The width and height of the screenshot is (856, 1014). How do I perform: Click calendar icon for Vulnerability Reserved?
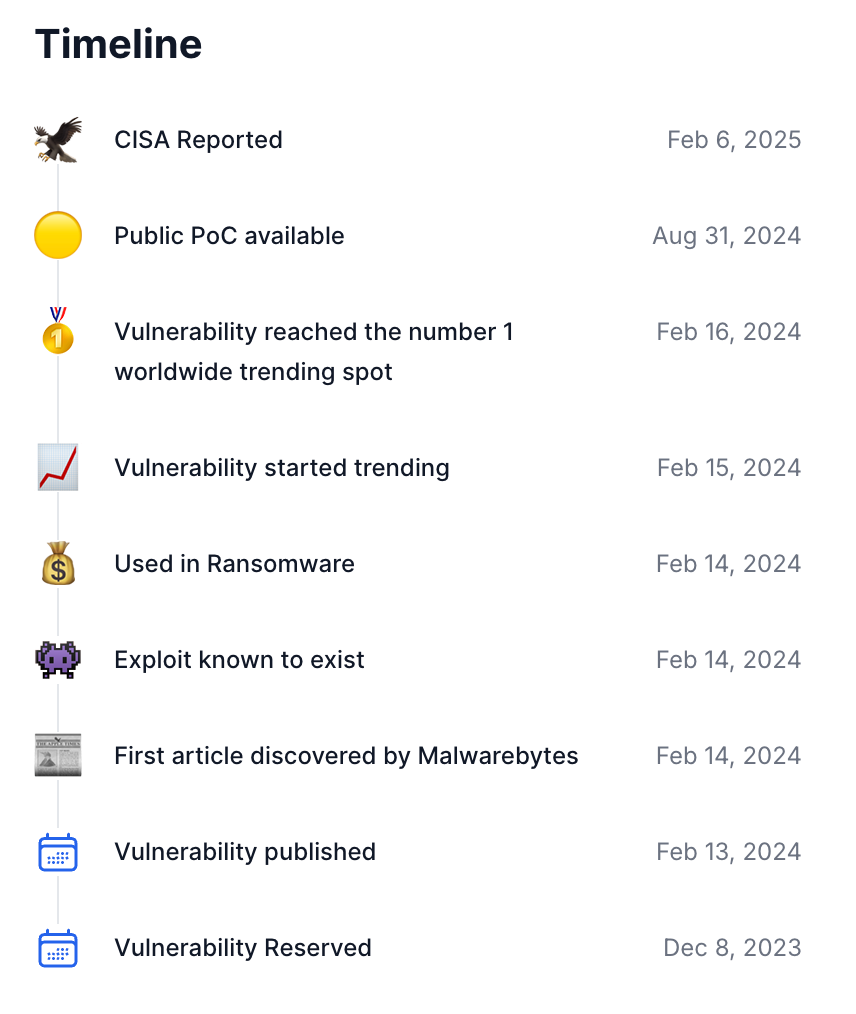(57, 948)
